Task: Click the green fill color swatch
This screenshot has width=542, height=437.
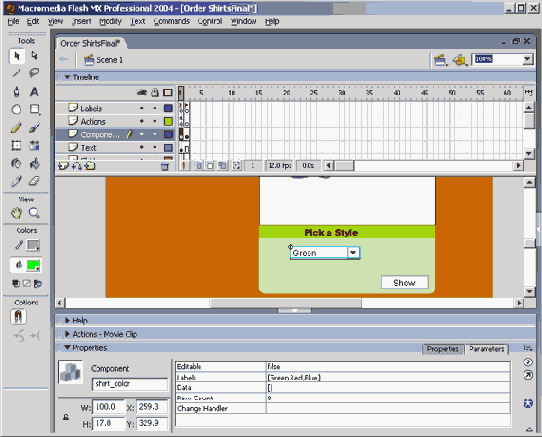Action: 34,265
